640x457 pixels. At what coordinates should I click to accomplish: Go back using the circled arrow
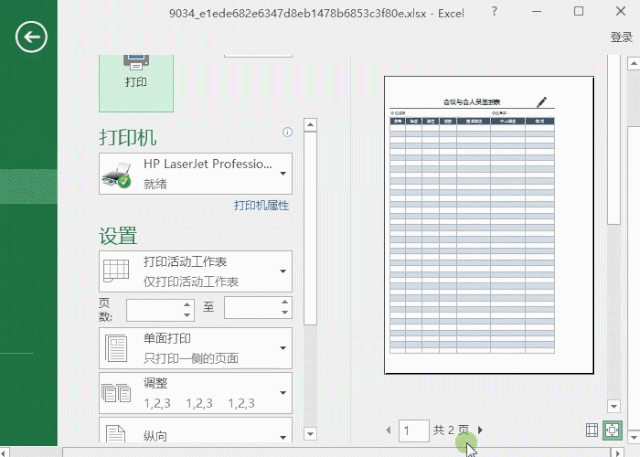click(x=31, y=37)
